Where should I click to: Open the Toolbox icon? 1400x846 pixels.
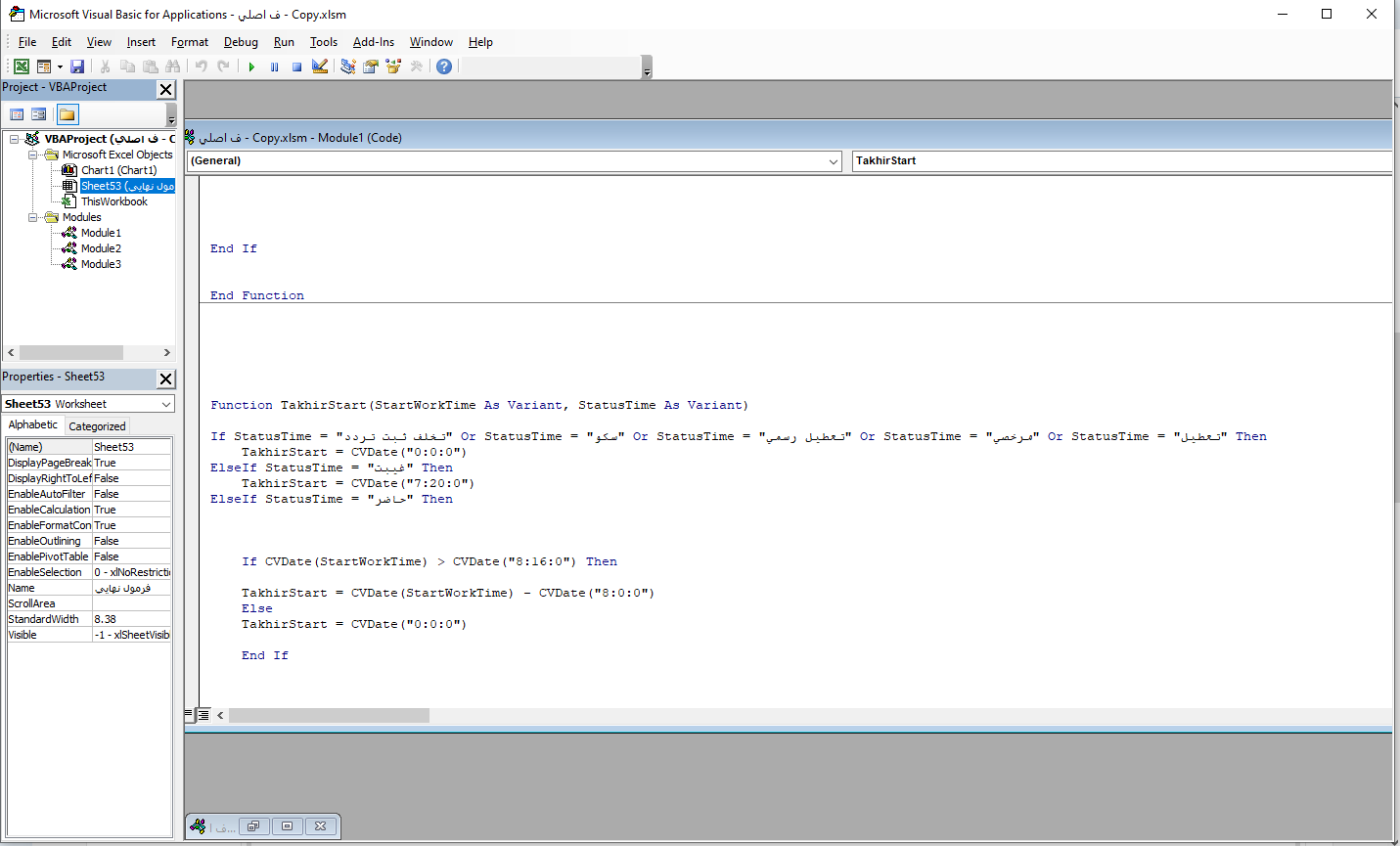click(x=417, y=67)
